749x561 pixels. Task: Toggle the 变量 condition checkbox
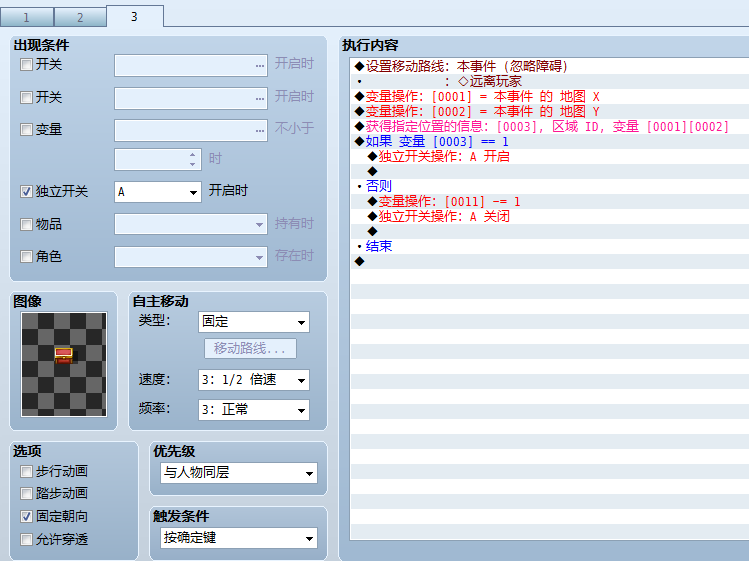tap(26, 129)
